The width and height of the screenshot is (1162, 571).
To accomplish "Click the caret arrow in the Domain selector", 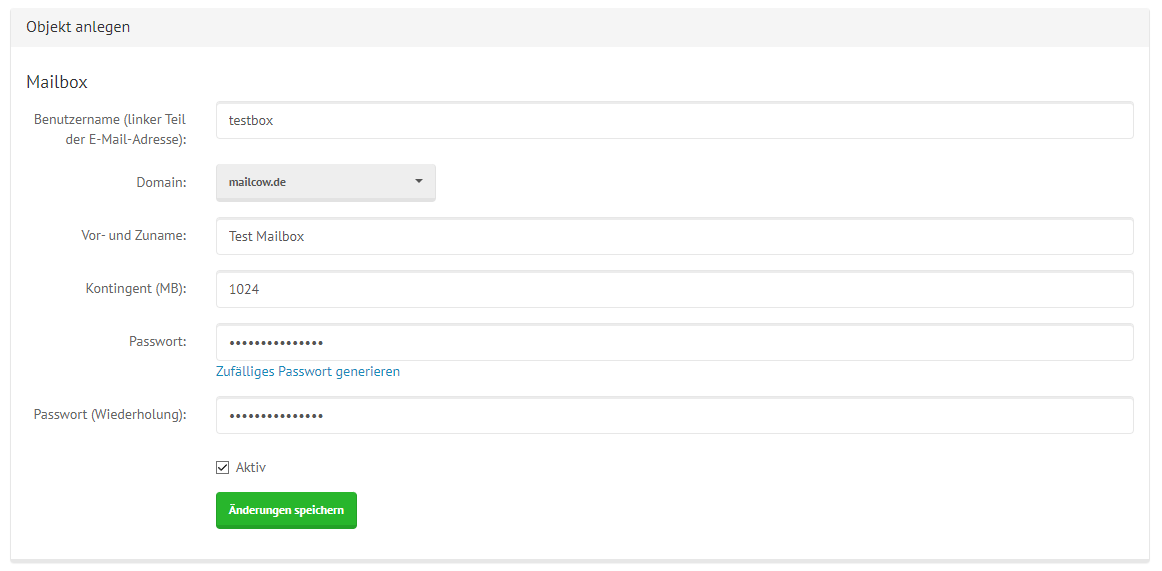I will tap(419, 182).
